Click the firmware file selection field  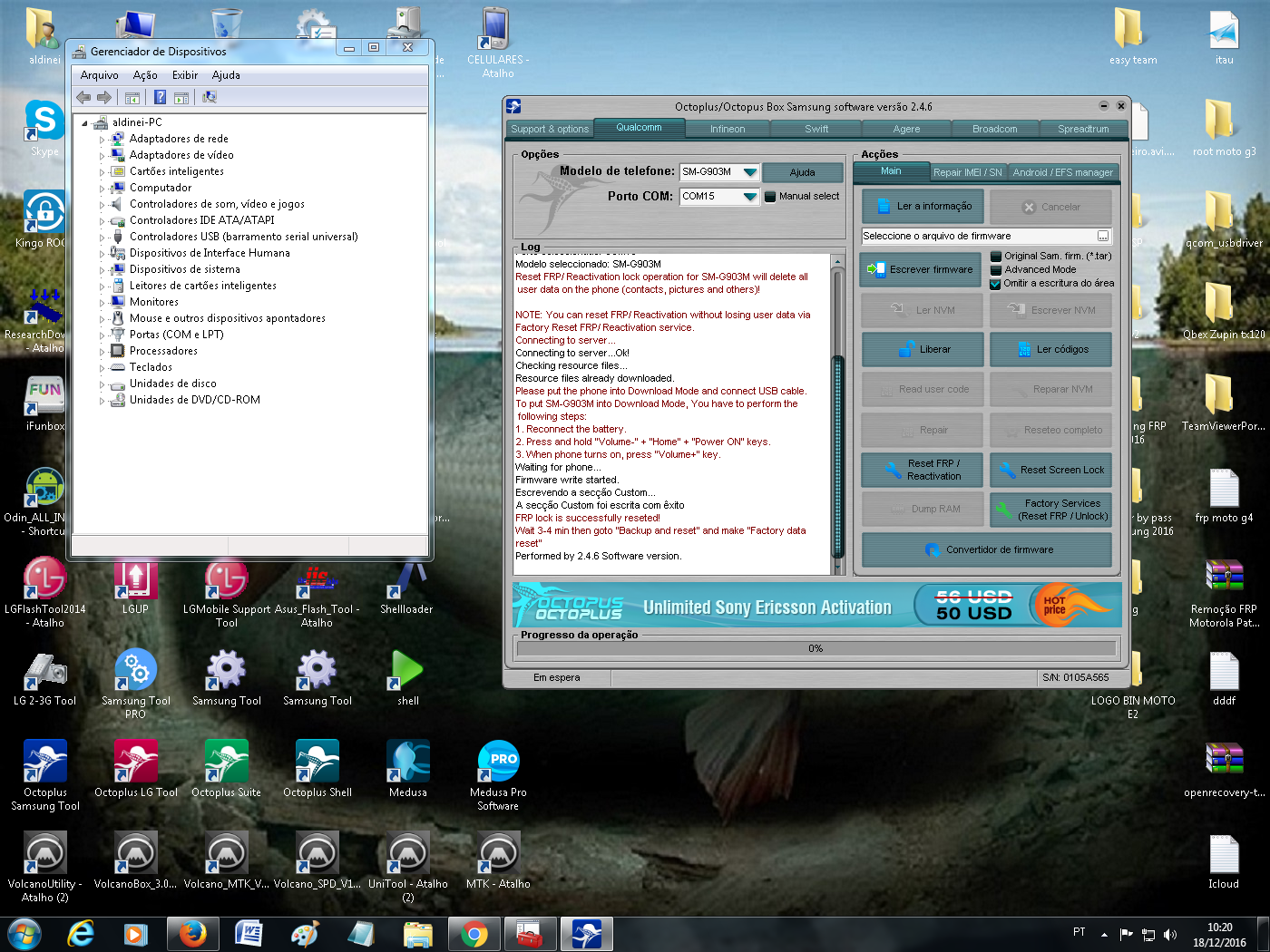[986, 237]
